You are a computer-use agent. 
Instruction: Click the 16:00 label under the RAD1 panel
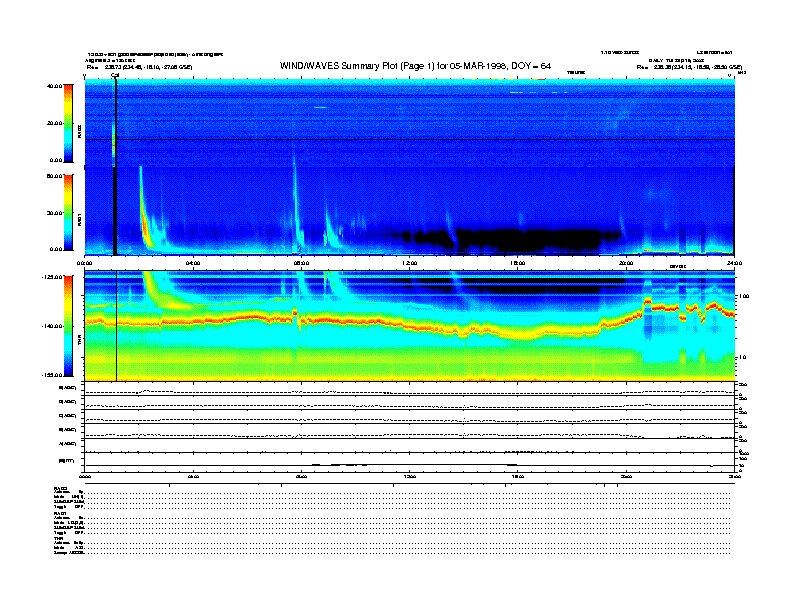pyautogui.click(x=518, y=263)
